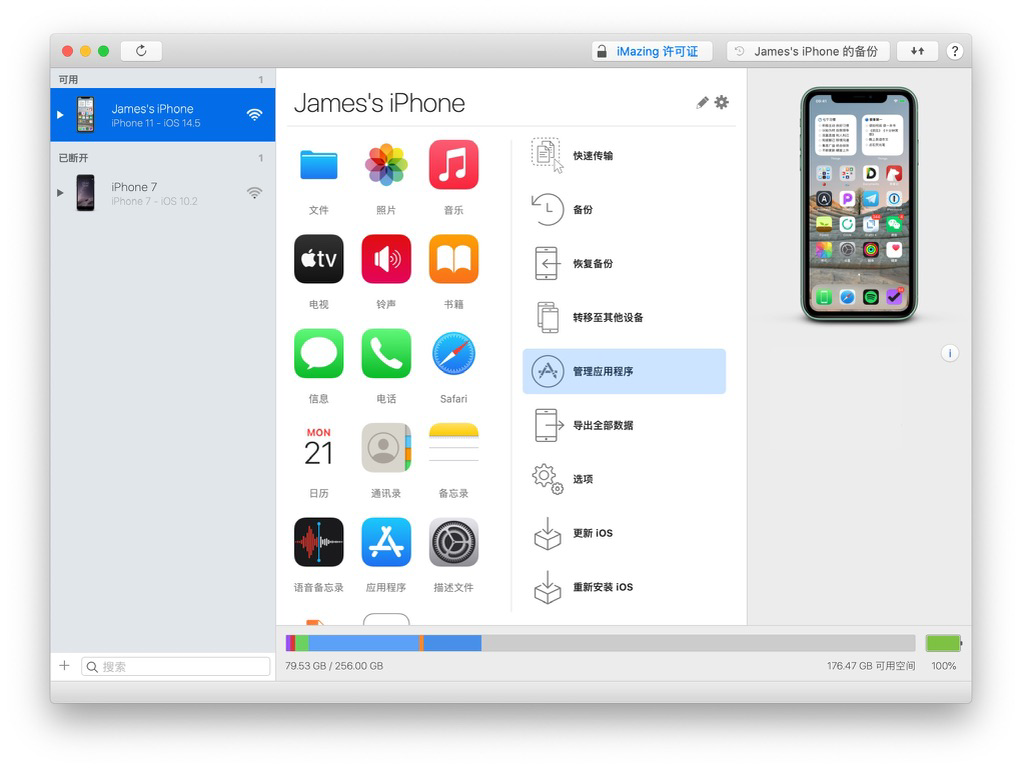Viewport: 1021px width, 770px height.
Task: Open the 语音备忘录 (Voice Memos) icon
Action: [318, 542]
